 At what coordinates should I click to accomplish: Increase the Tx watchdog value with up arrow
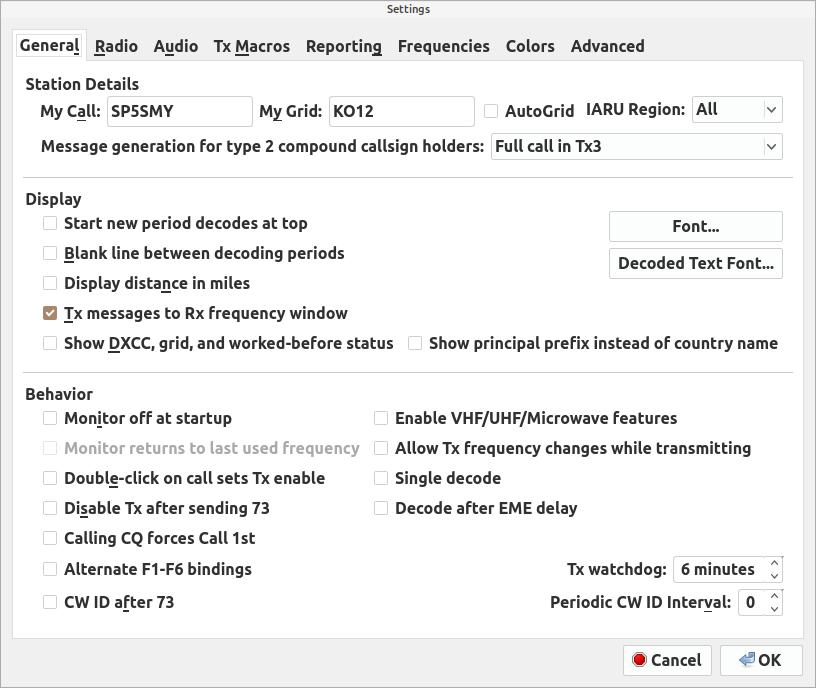774,563
